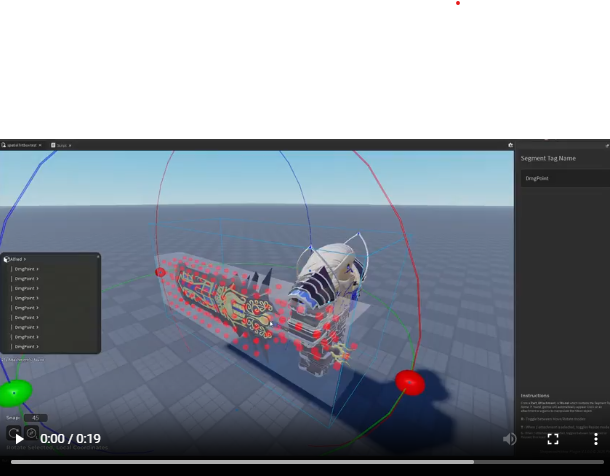Screen dimensions: 610x476
Task: Toggle the local coordinates compass icon
Action: (32, 432)
